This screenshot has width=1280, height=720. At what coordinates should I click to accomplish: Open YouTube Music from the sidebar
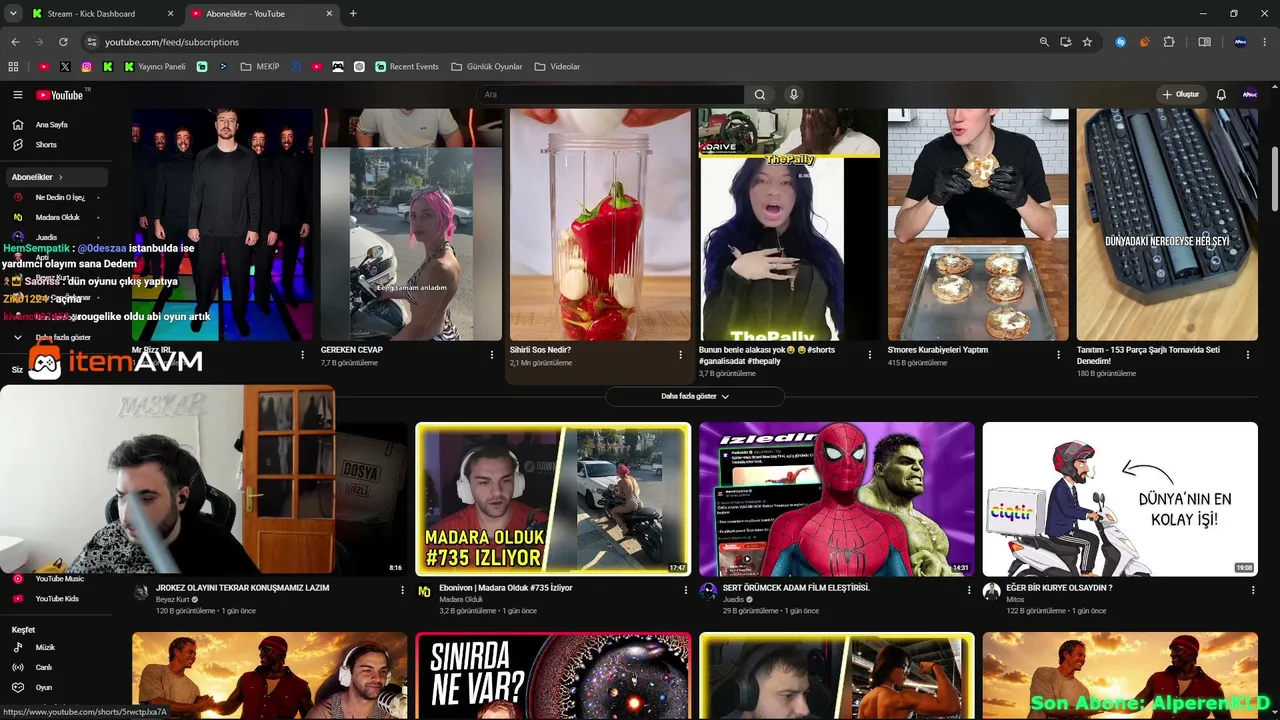tap(55, 579)
